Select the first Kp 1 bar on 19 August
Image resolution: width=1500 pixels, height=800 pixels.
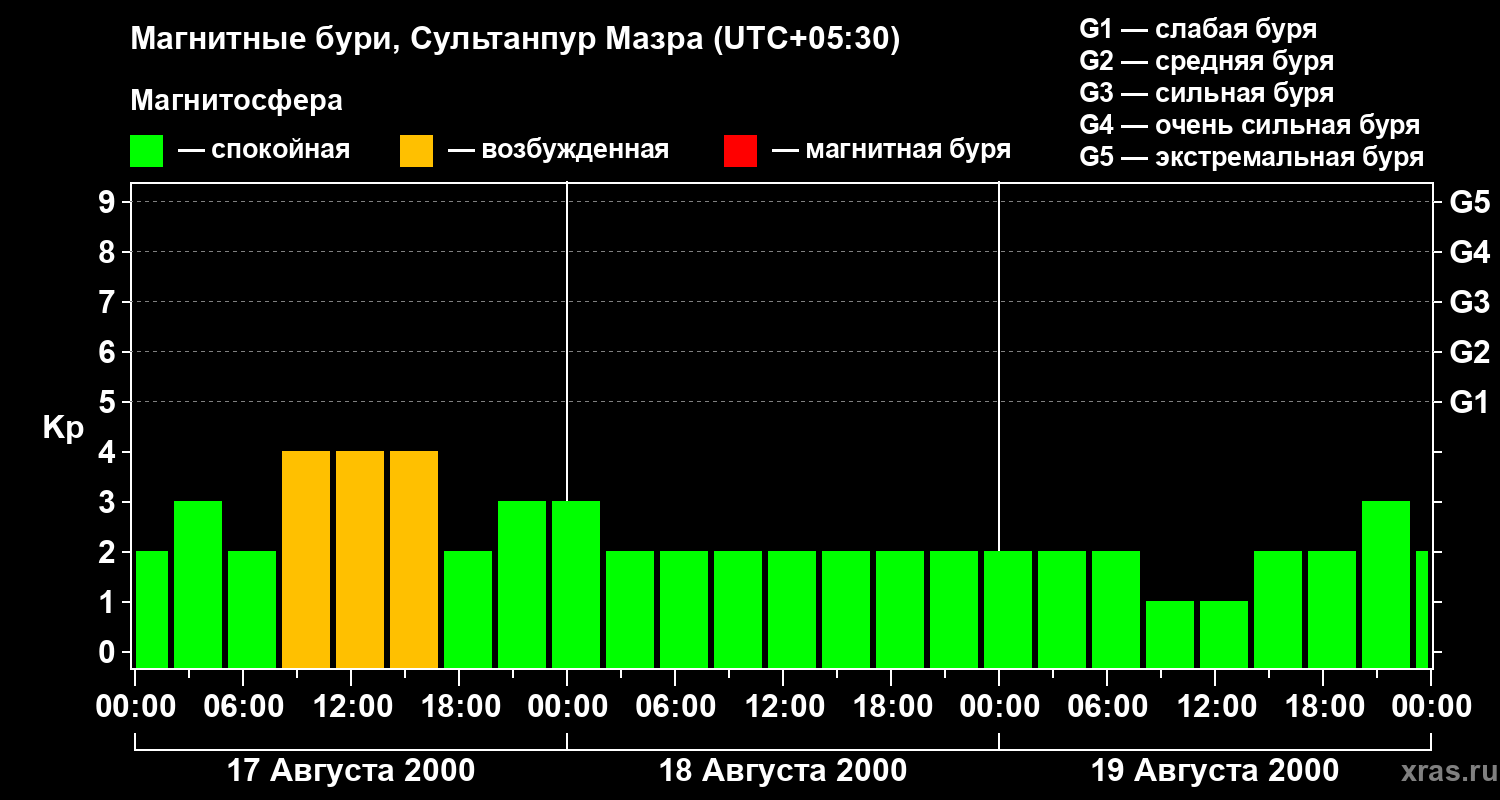[x=1170, y=634]
